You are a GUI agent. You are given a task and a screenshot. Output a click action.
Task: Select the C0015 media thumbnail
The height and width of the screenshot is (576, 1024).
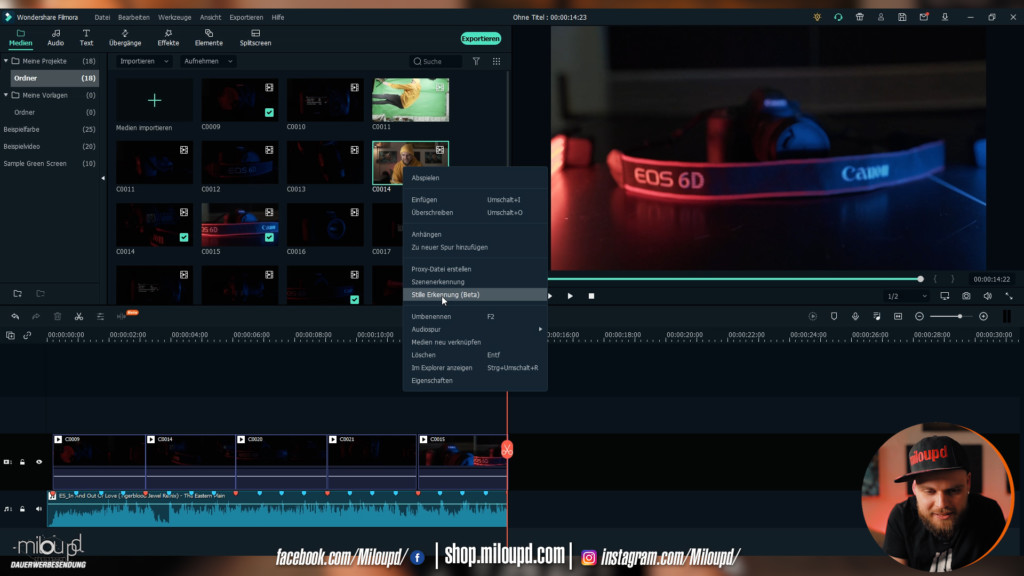tap(239, 225)
